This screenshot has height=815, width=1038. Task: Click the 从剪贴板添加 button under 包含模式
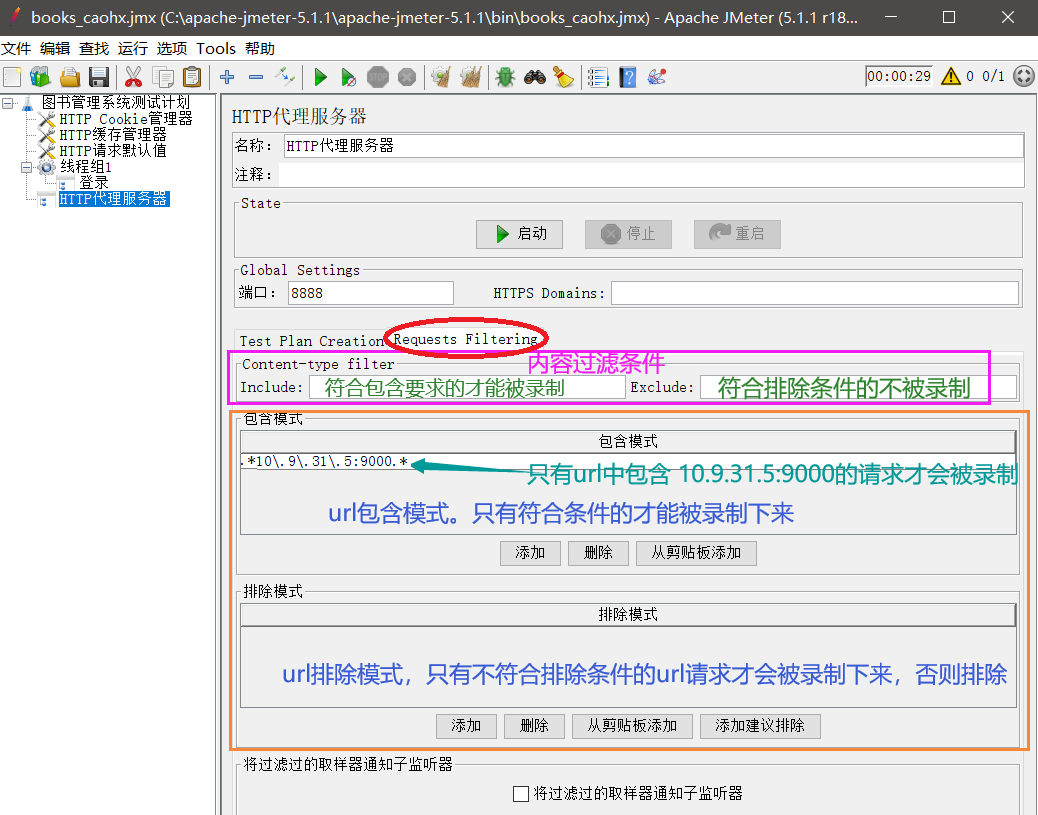click(695, 552)
